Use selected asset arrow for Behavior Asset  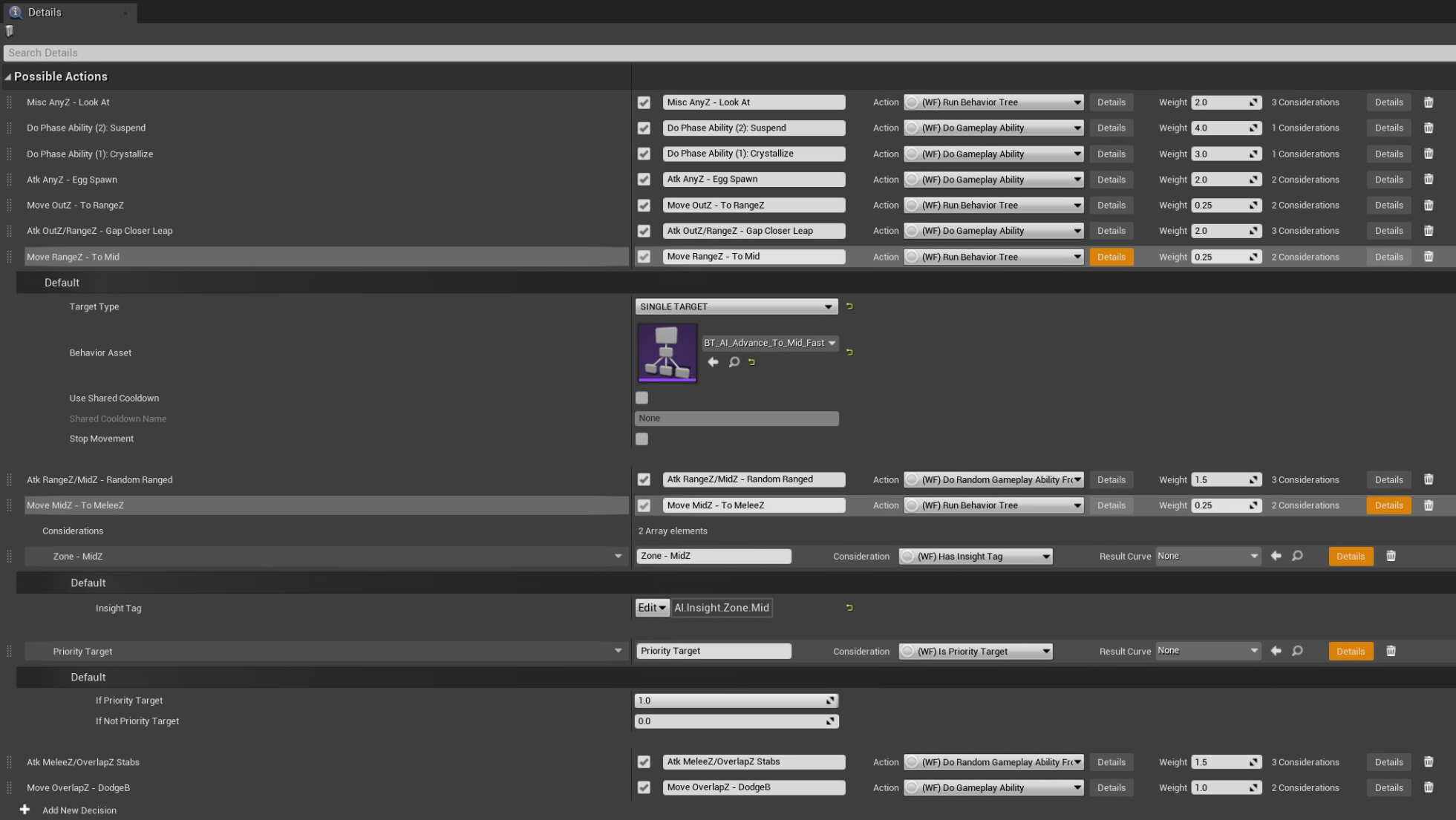[x=713, y=362]
